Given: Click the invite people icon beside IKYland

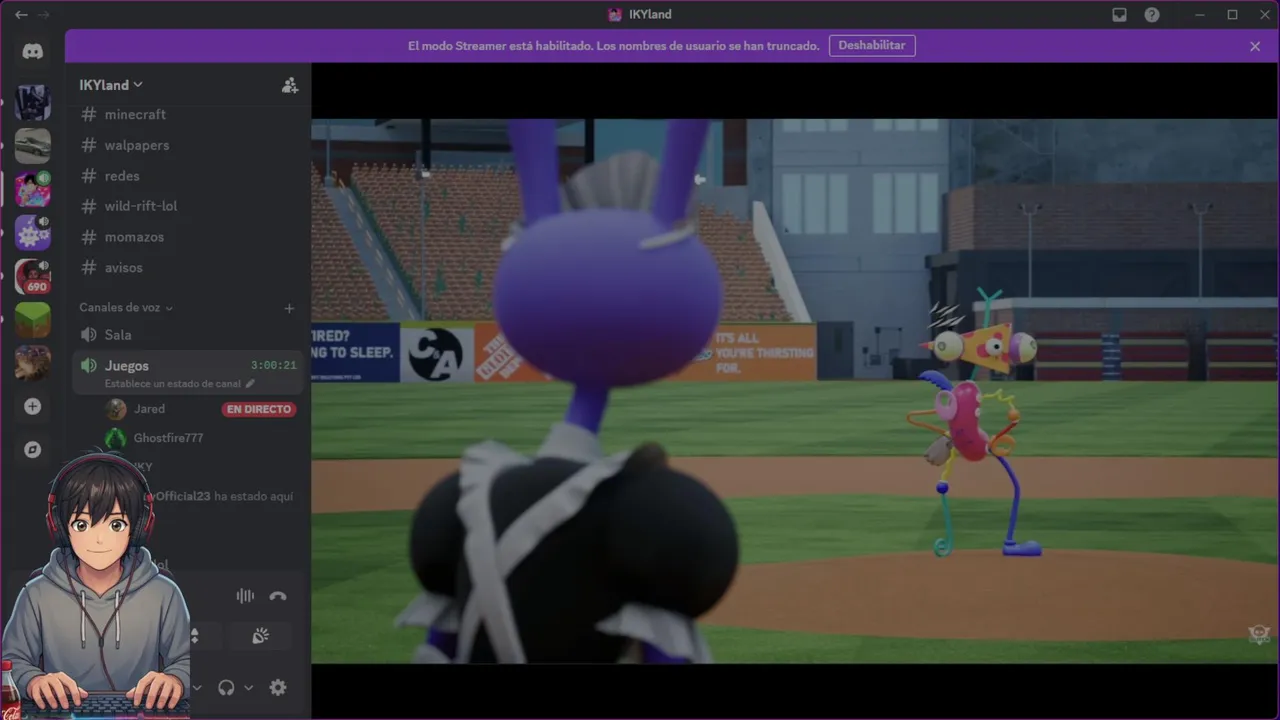Looking at the screenshot, I should click(x=290, y=85).
